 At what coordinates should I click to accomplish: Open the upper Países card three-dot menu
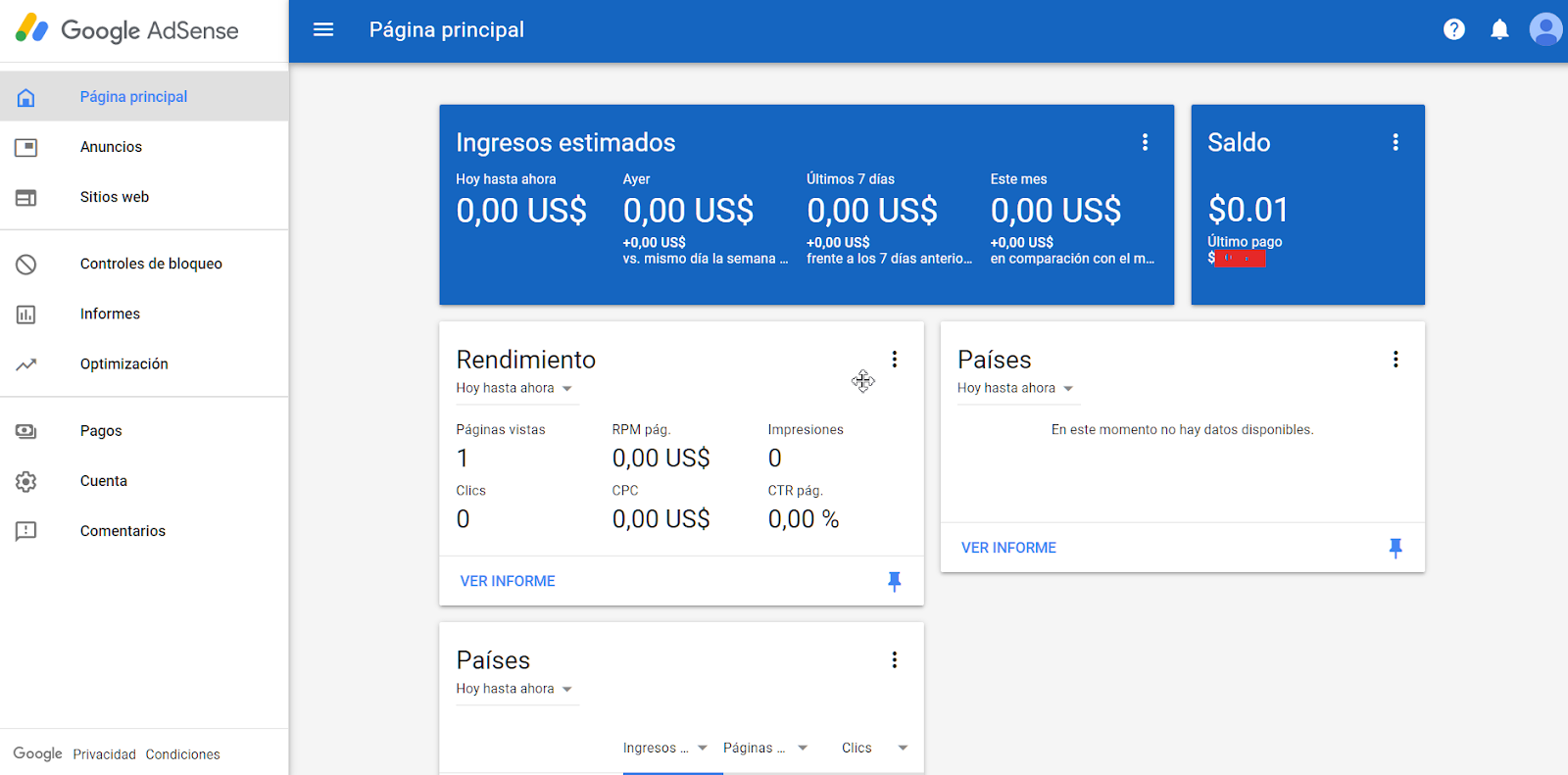(x=1396, y=360)
